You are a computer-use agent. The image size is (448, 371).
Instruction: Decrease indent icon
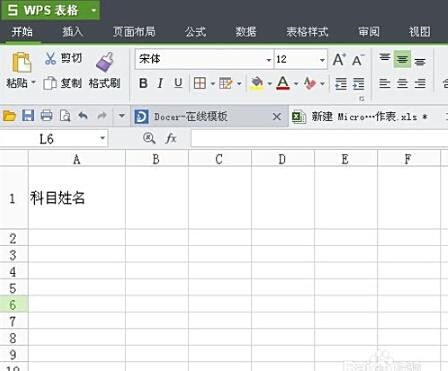coord(341,83)
